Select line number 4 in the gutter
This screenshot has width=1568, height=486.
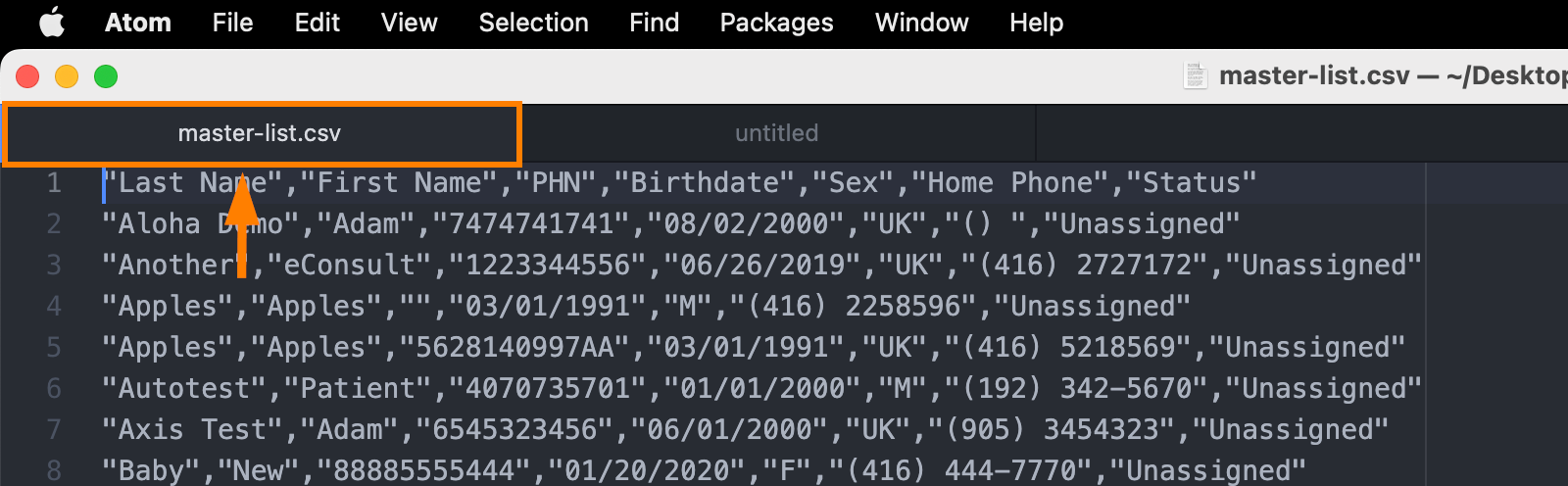54,307
